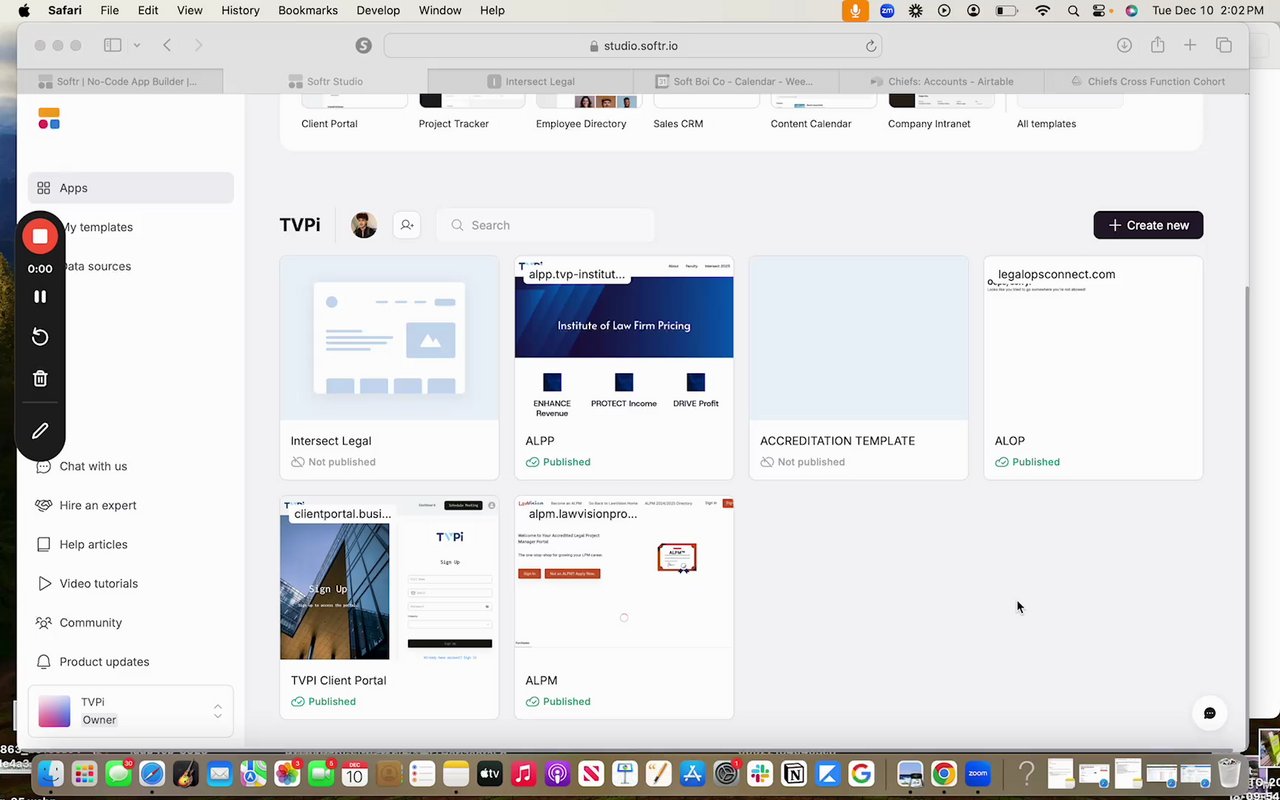Select the drawing pen tool in recorder
The height and width of the screenshot is (800, 1280).
(40, 431)
